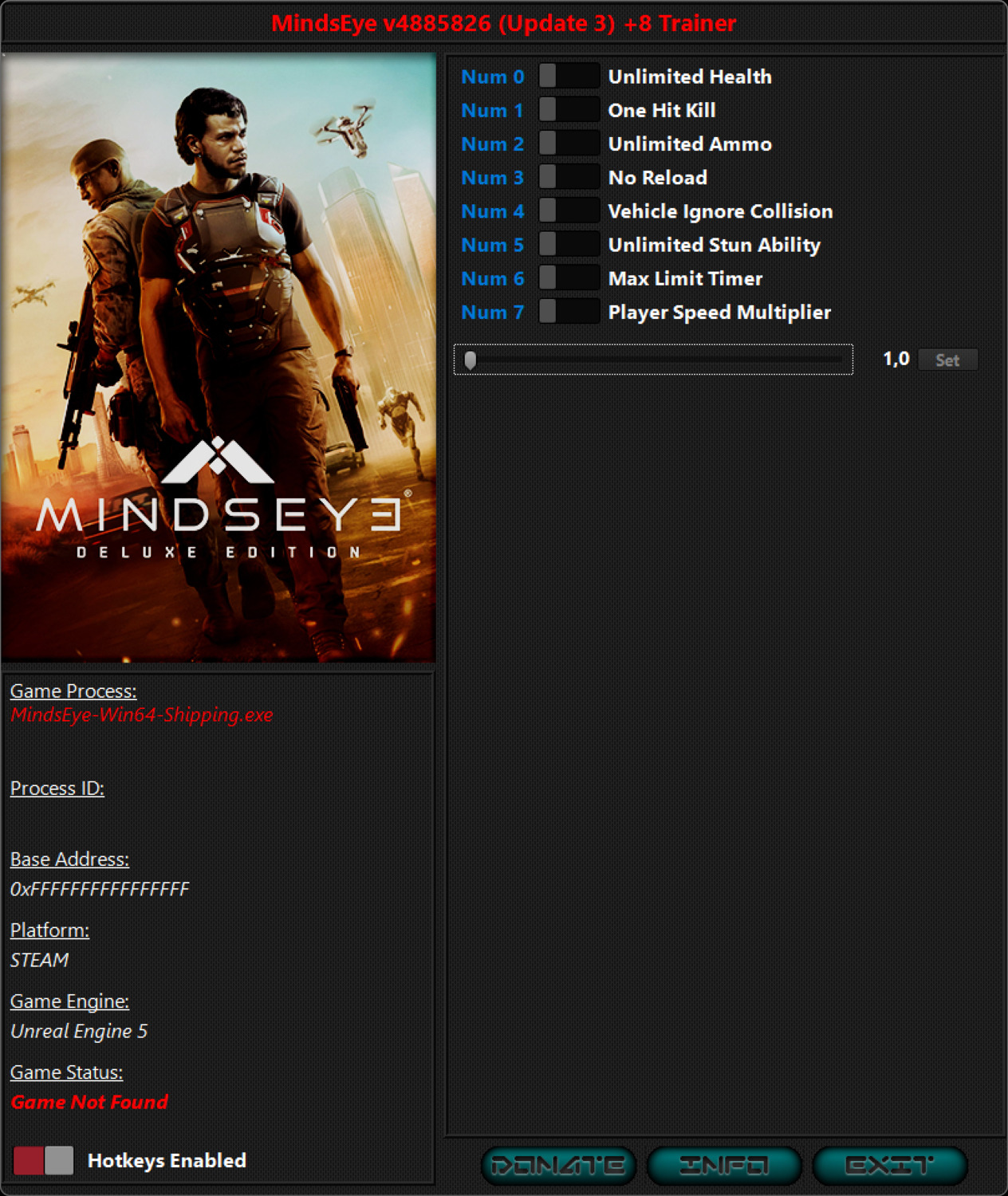The image size is (1008, 1196).
Task: Click the Exit button
Action: pos(889,1166)
